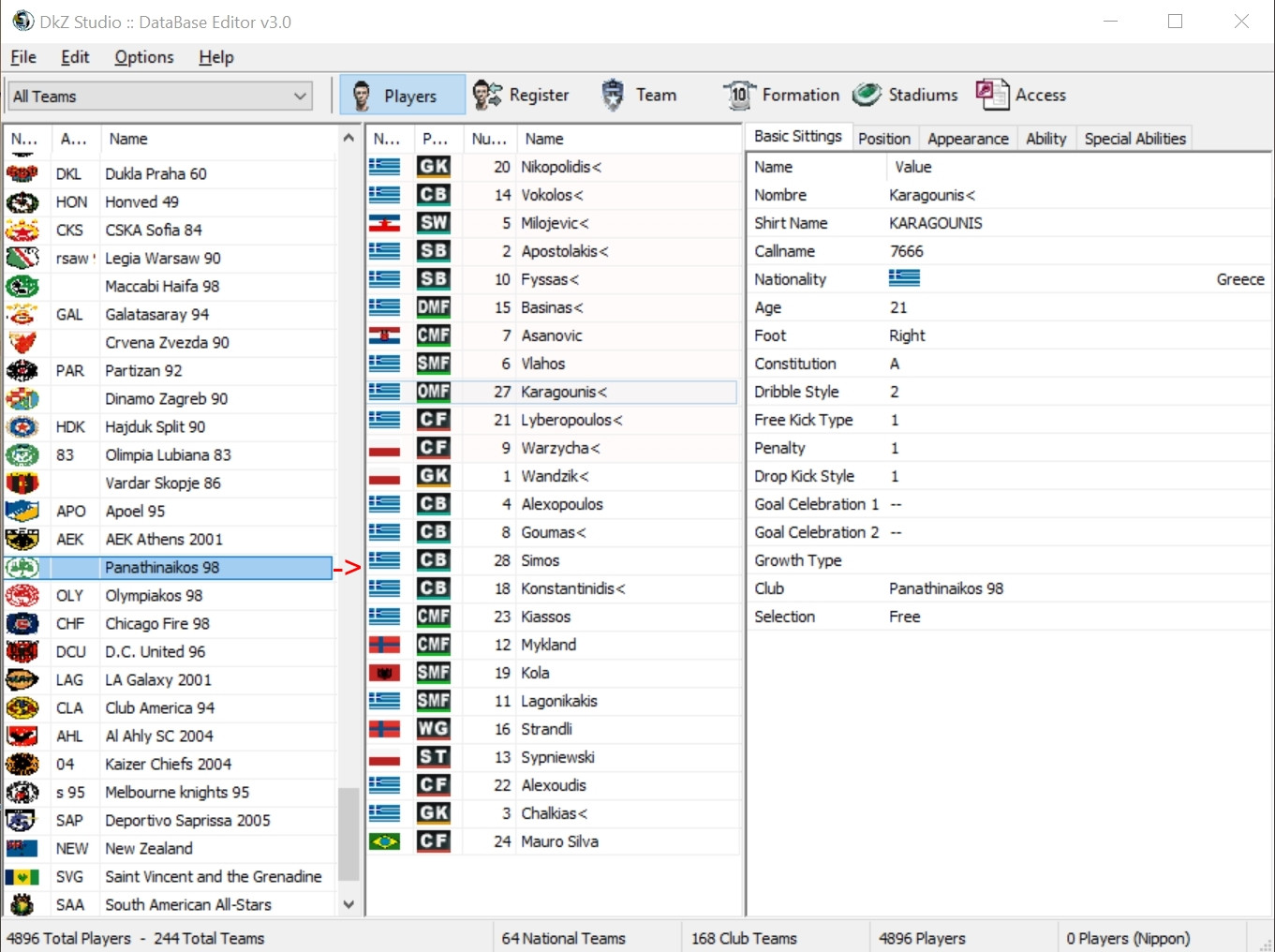Viewport: 1275px width, 952px height.
Task: Click the Club value Panathinaikos 98
Action: pos(946,588)
